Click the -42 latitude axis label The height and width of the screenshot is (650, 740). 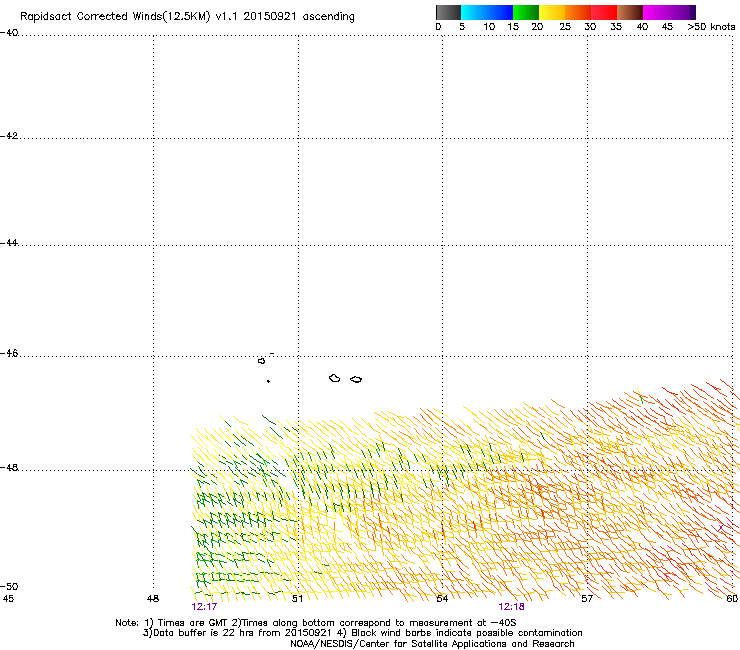(9, 136)
